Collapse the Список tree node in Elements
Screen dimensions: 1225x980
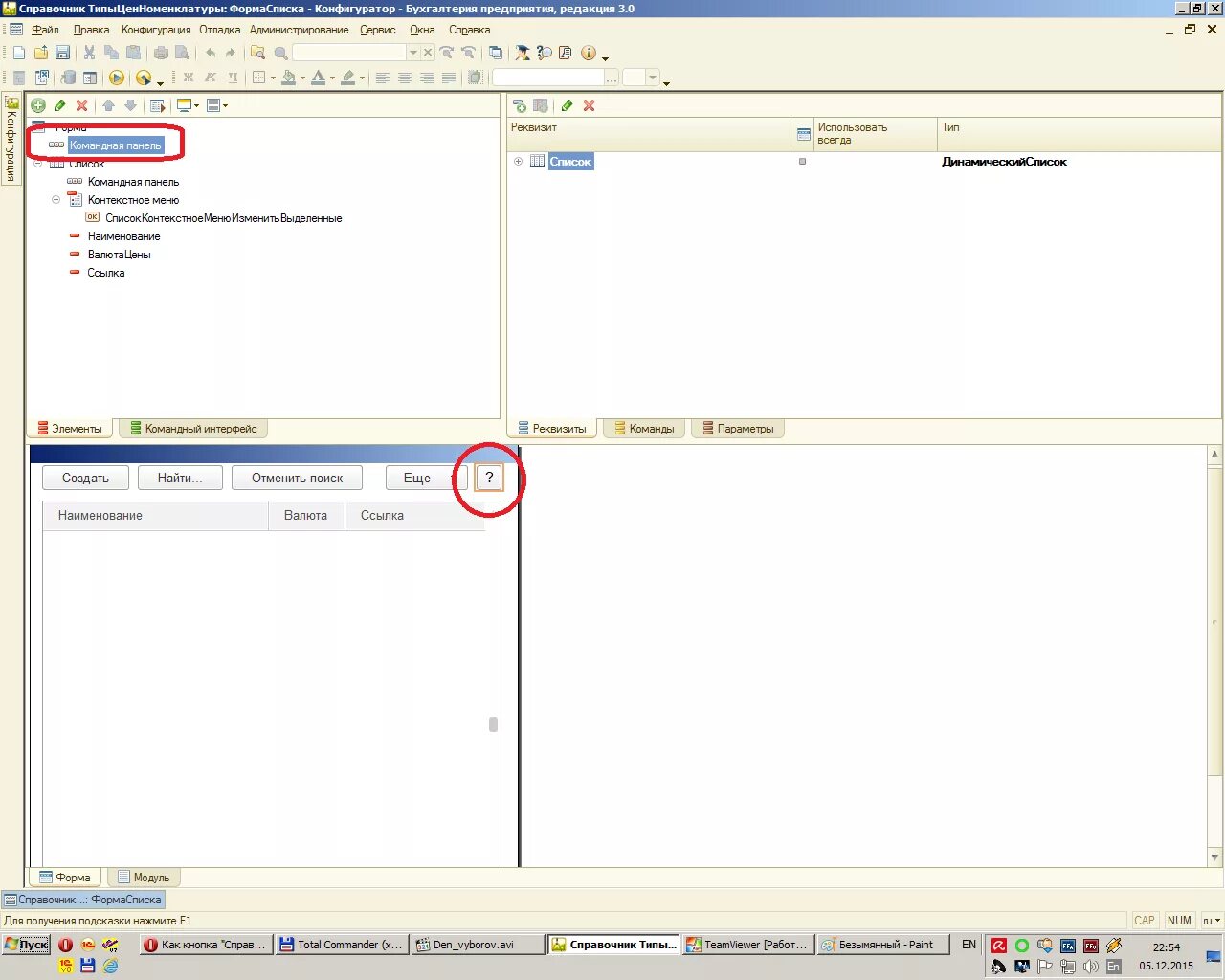pos(38,164)
